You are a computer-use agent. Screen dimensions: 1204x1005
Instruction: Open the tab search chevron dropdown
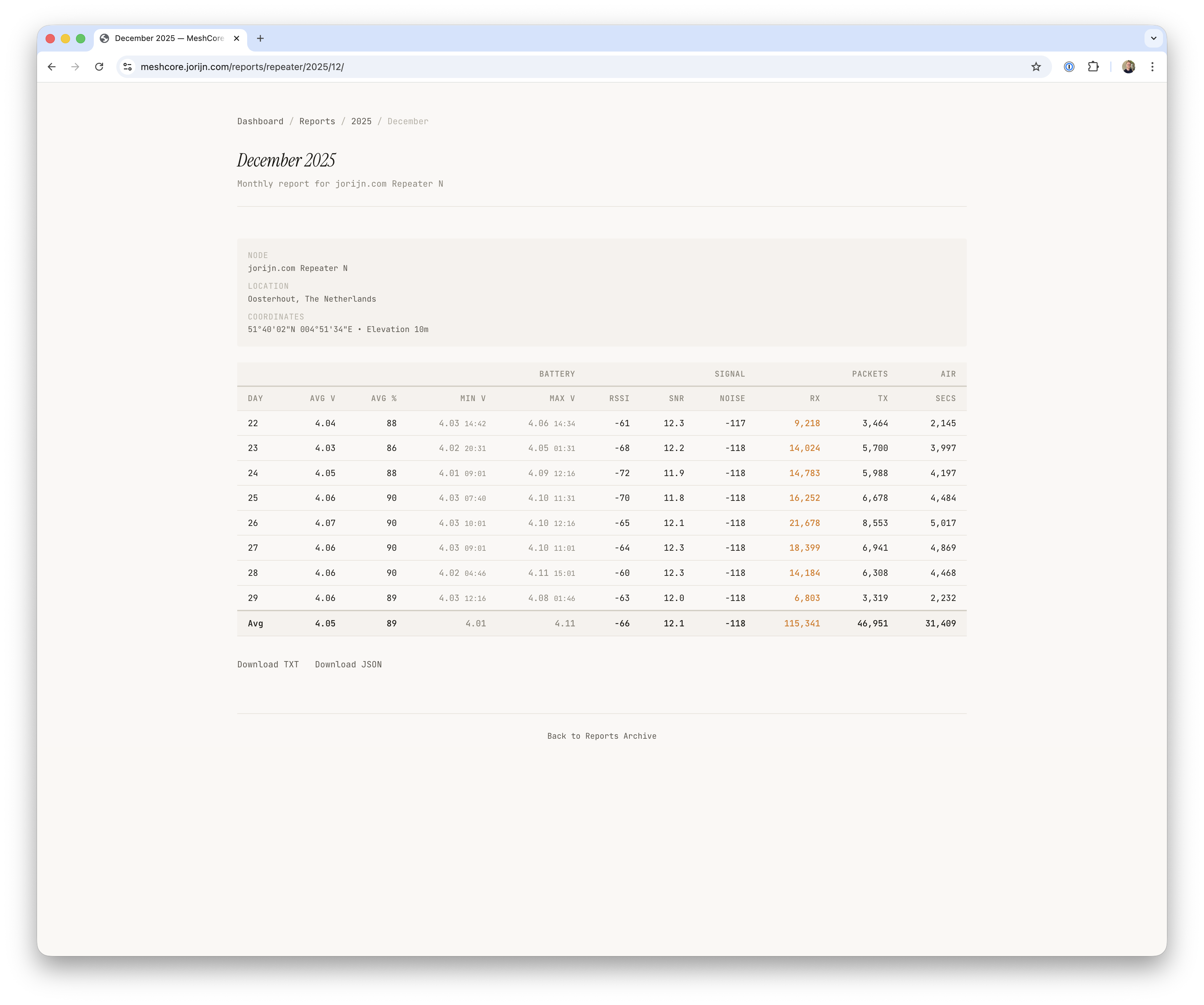coord(1153,38)
